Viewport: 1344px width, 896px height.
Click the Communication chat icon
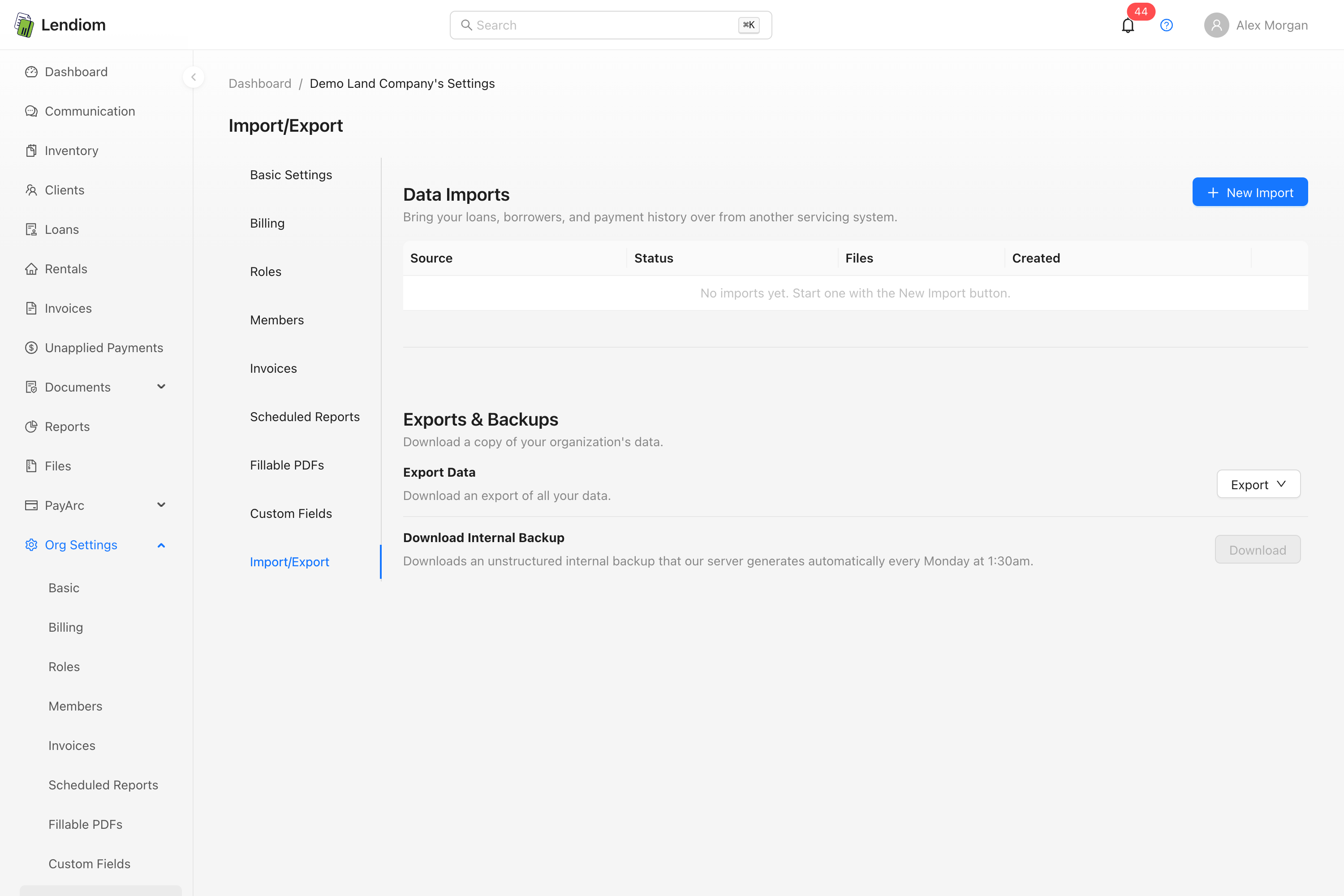click(31, 112)
